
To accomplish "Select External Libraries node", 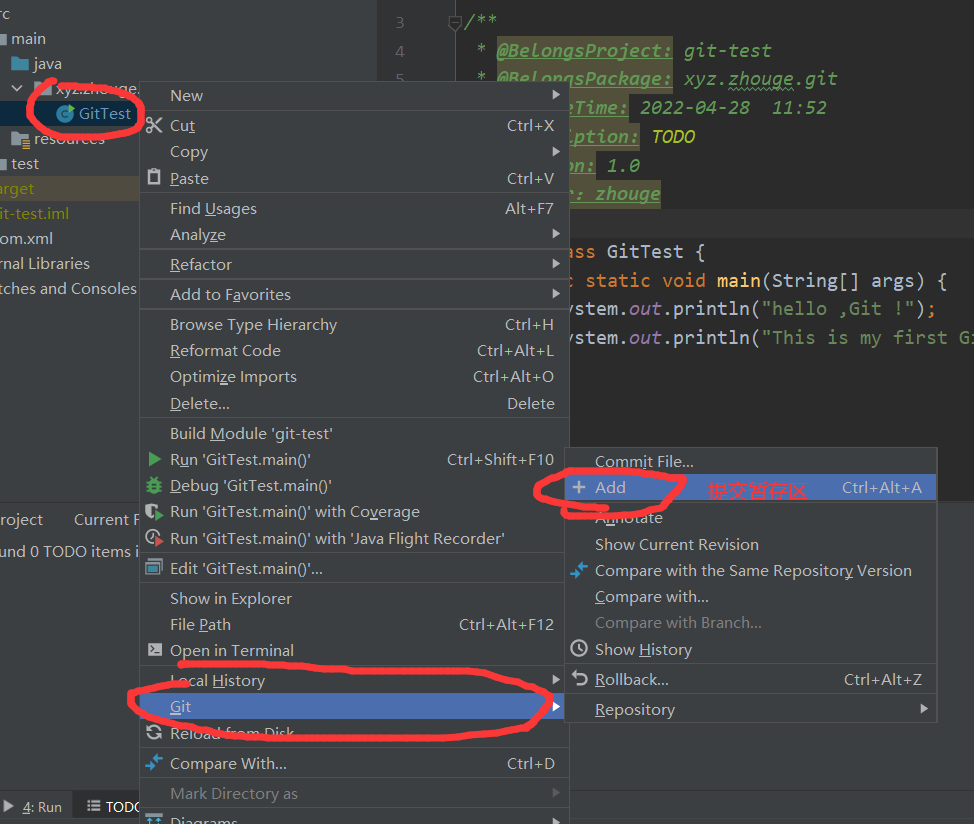I will click(45, 263).
